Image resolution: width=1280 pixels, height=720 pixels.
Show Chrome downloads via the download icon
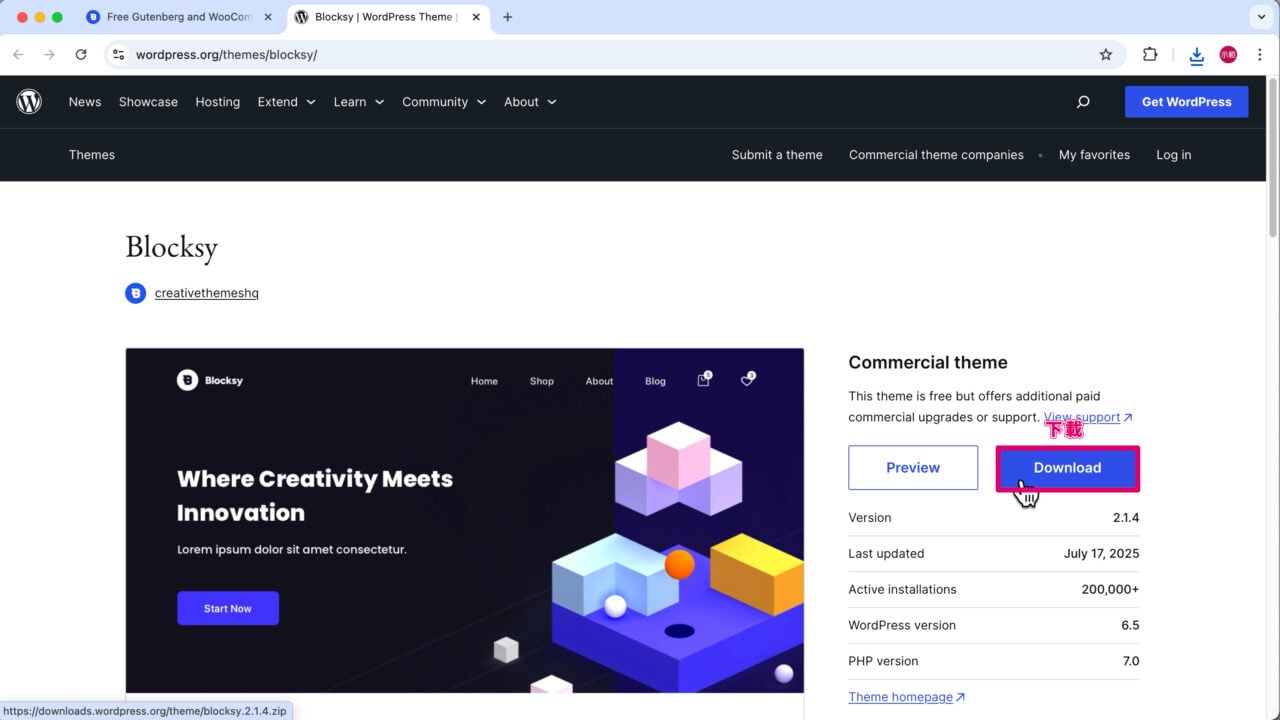(x=1196, y=56)
